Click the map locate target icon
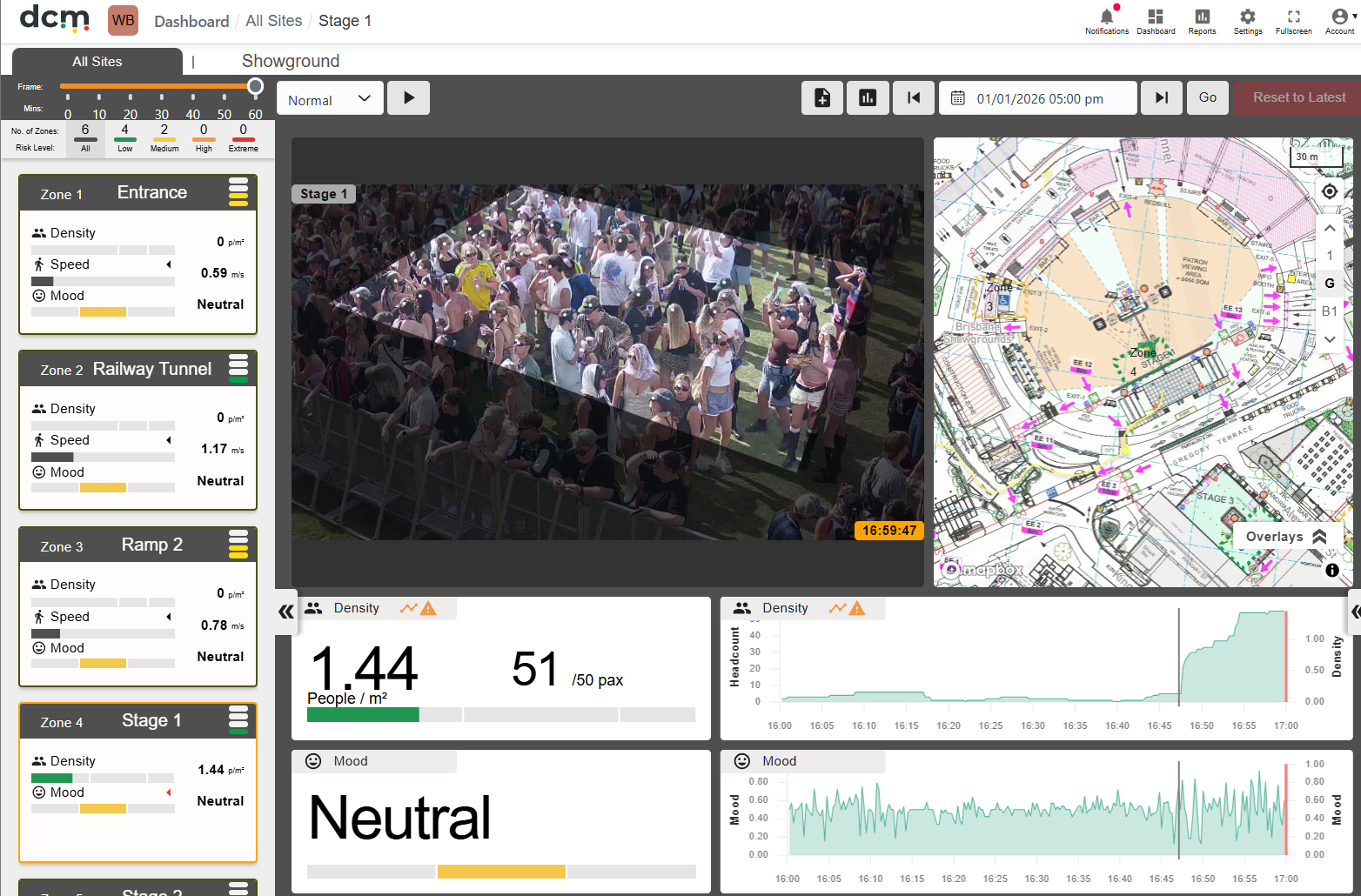The height and width of the screenshot is (896, 1361). tap(1330, 191)
